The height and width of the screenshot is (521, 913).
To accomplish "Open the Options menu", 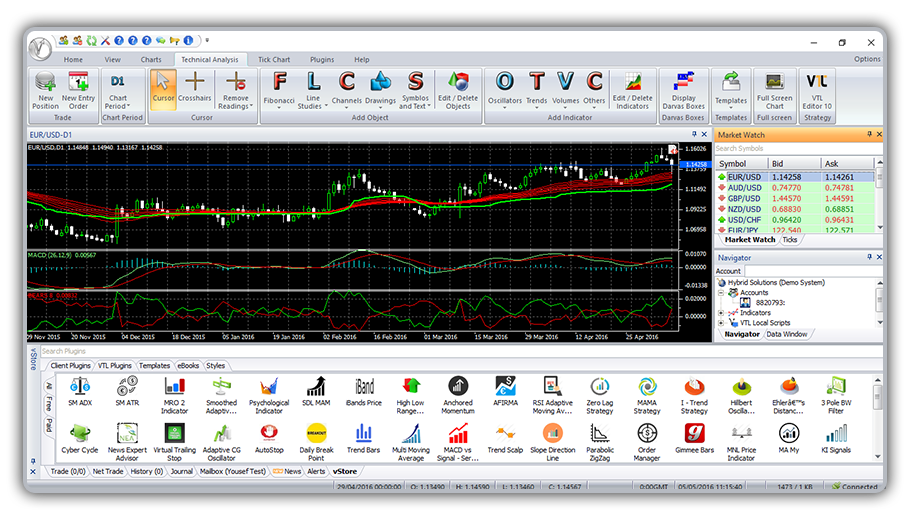I will point(867,59).
